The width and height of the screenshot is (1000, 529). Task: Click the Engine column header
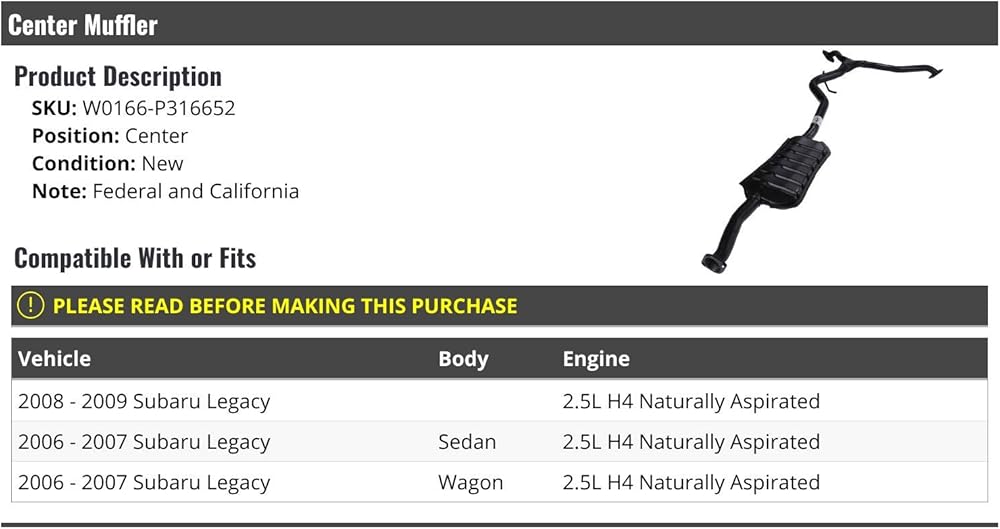[596, 359]
